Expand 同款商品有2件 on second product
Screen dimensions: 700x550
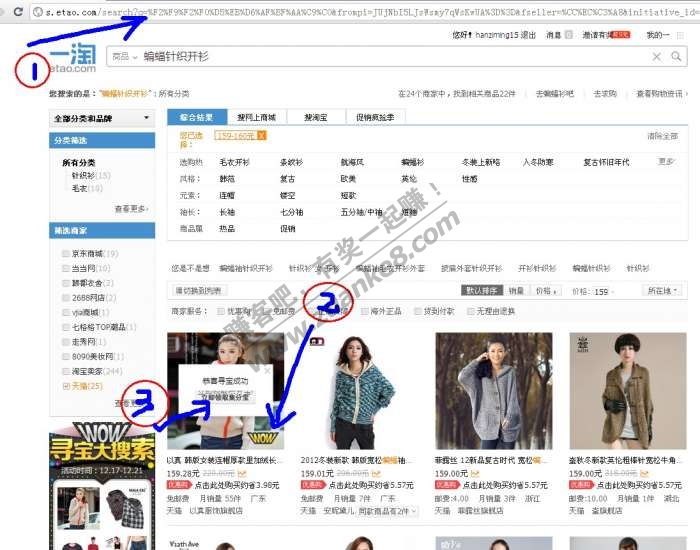[x=388, y=511]
